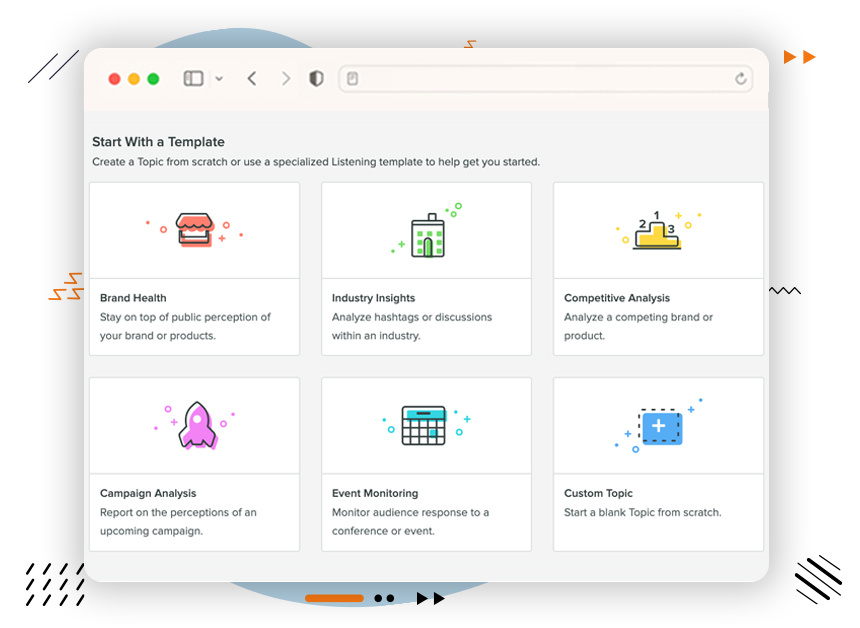Click the Custom Topic plus icon

(660, 427)
